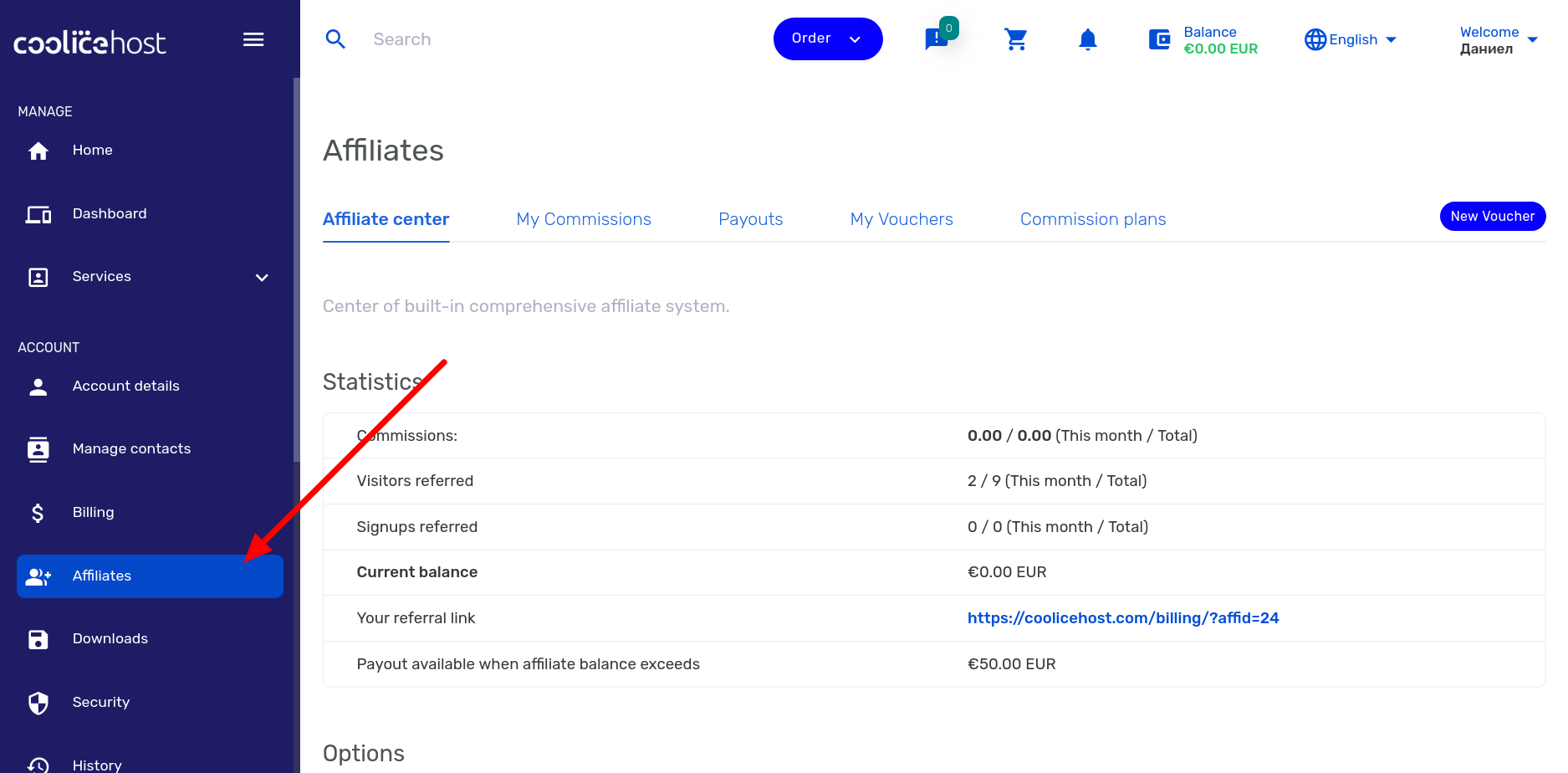
Task: Open History menu item
Action: click(97, 765)
